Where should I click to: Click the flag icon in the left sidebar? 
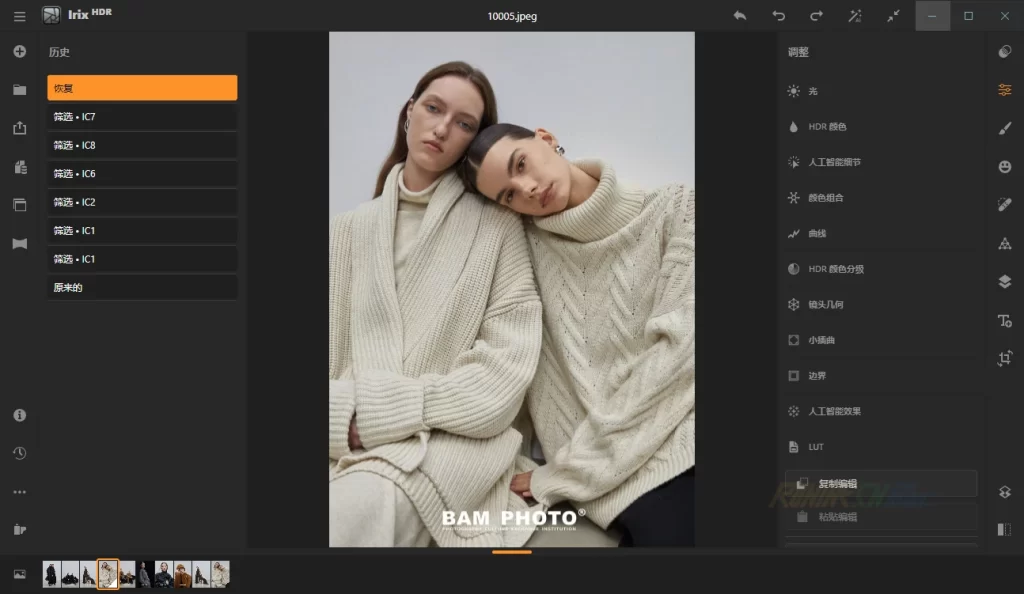coord(19,243)
